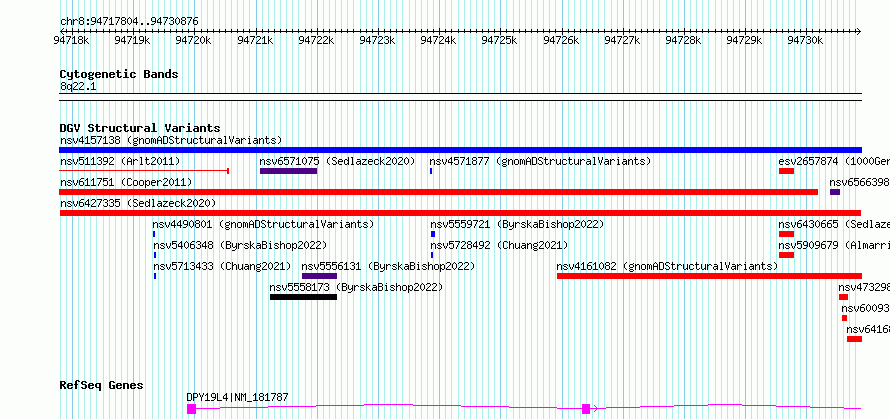890x419 pixels.
Task: Open the nsv4490801 (gnomADStructuralVariants) label
Action: point(263,224)
